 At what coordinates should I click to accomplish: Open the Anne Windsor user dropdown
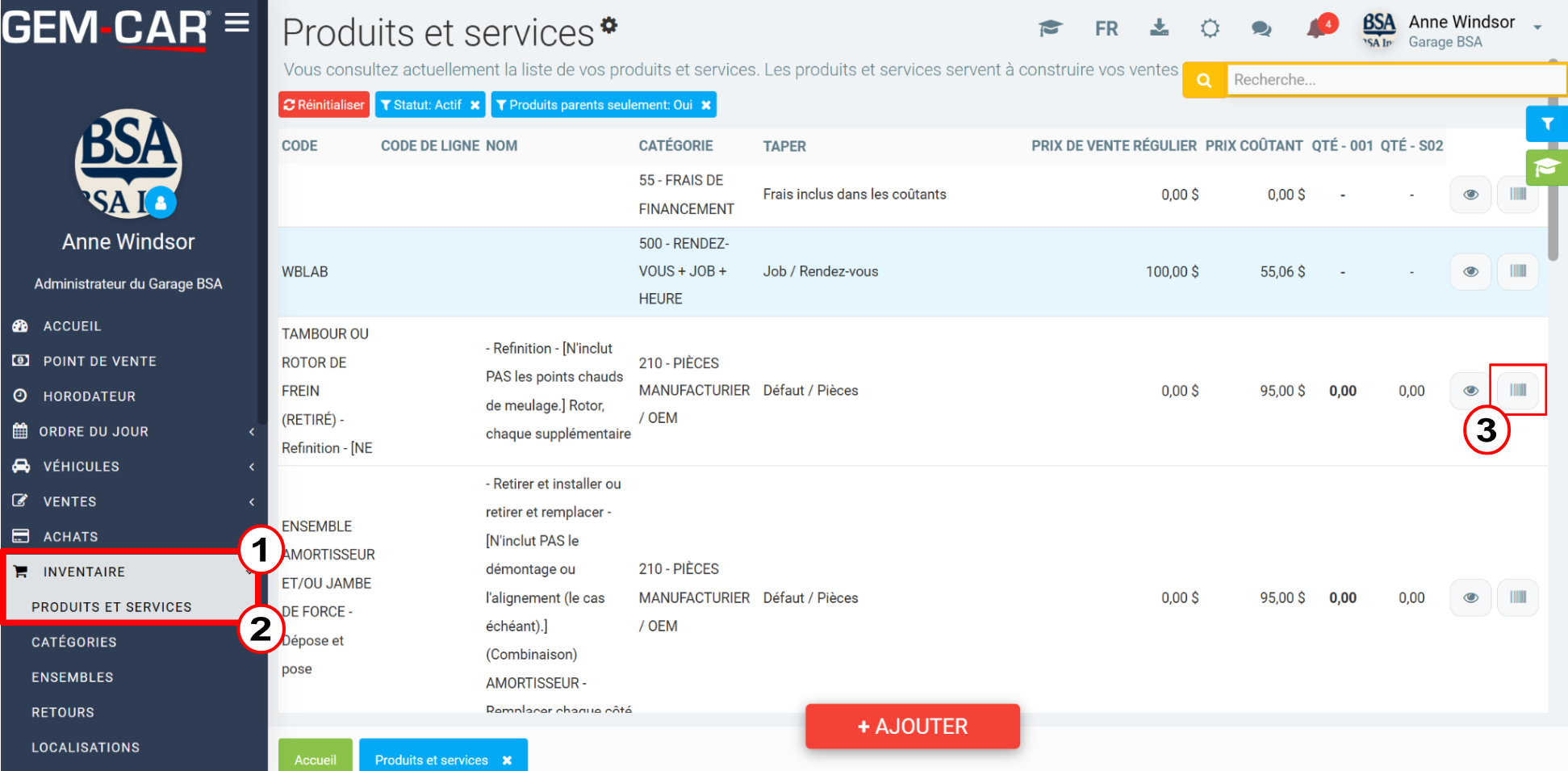click(1537, 28)
